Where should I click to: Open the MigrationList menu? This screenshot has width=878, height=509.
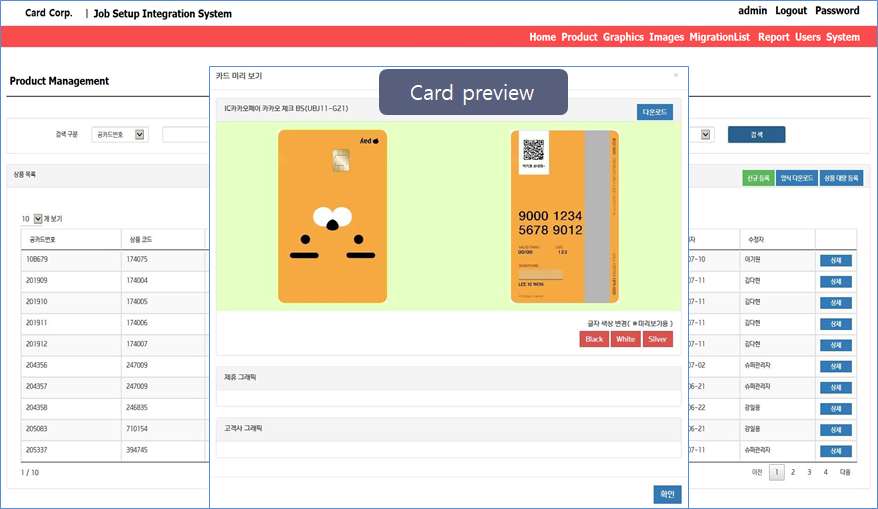[x=719, y=37]
